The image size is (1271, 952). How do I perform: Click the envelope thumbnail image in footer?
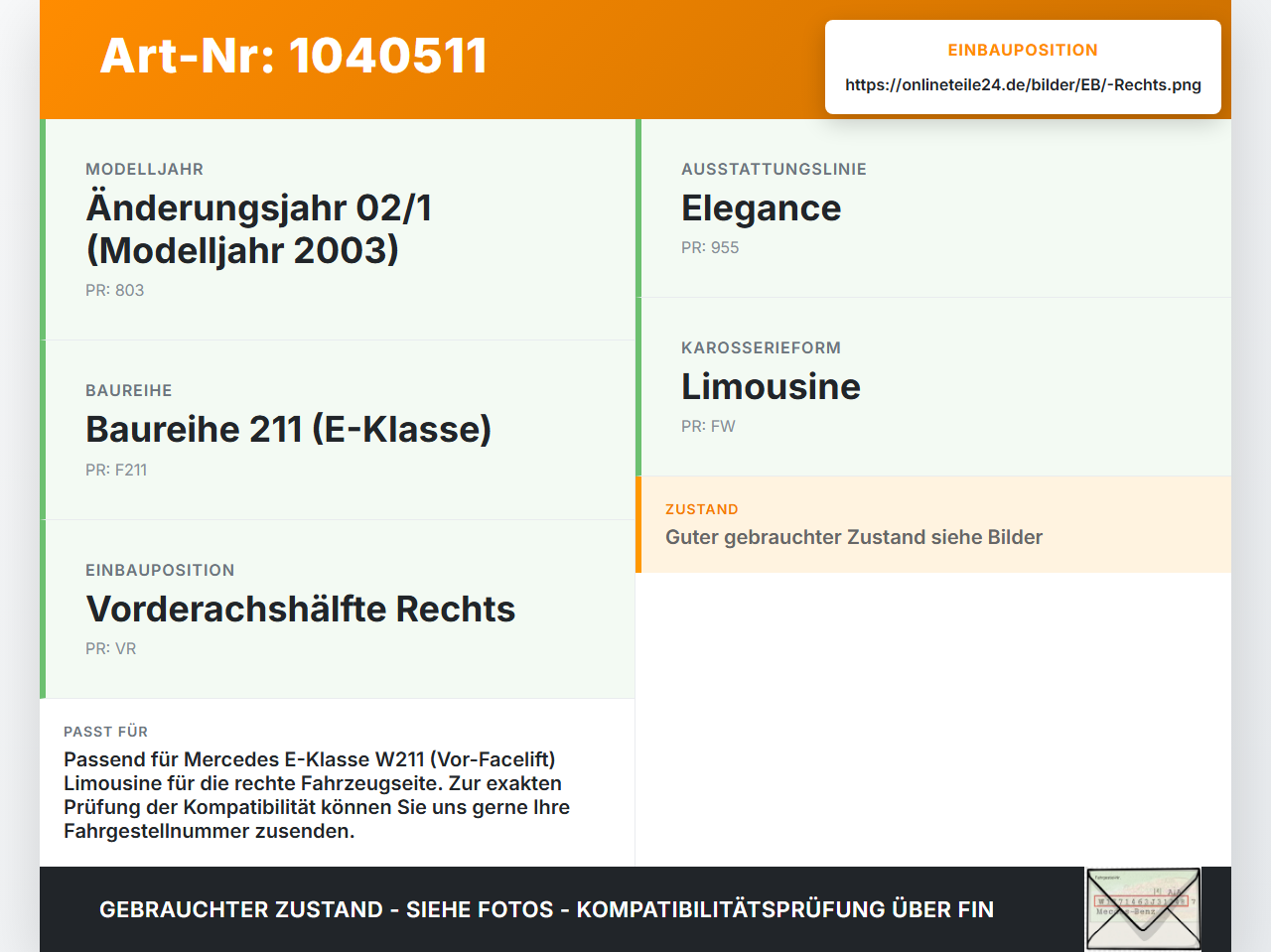pyautogui.click(x=1143, y=909)
